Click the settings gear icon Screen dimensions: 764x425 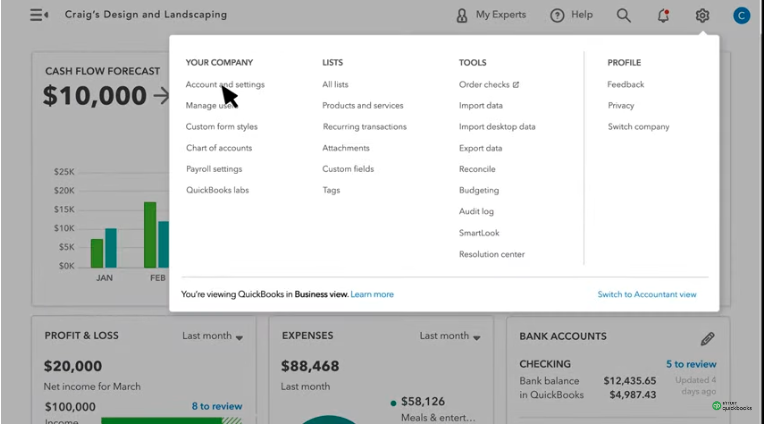click(702, 15)
